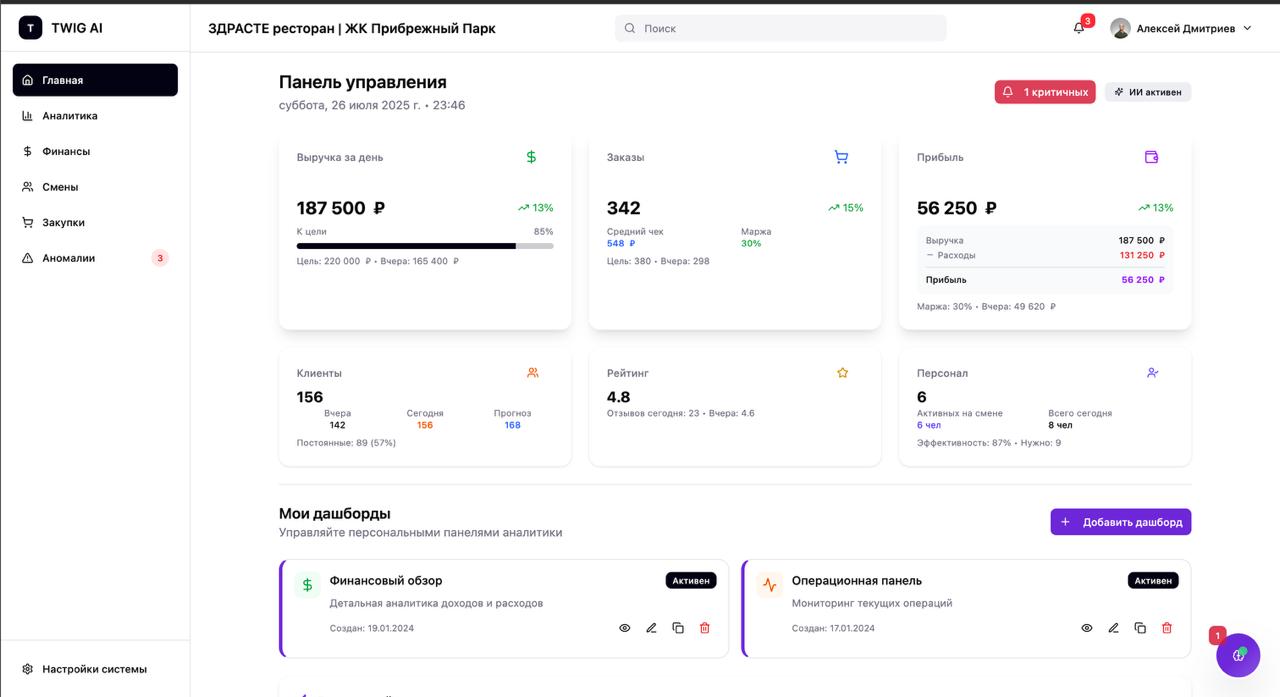Click the star icon on 'Рейтинг' card
Image resolution: width=1280 pixels, height=697 pixels.
[x=842, y=372]
